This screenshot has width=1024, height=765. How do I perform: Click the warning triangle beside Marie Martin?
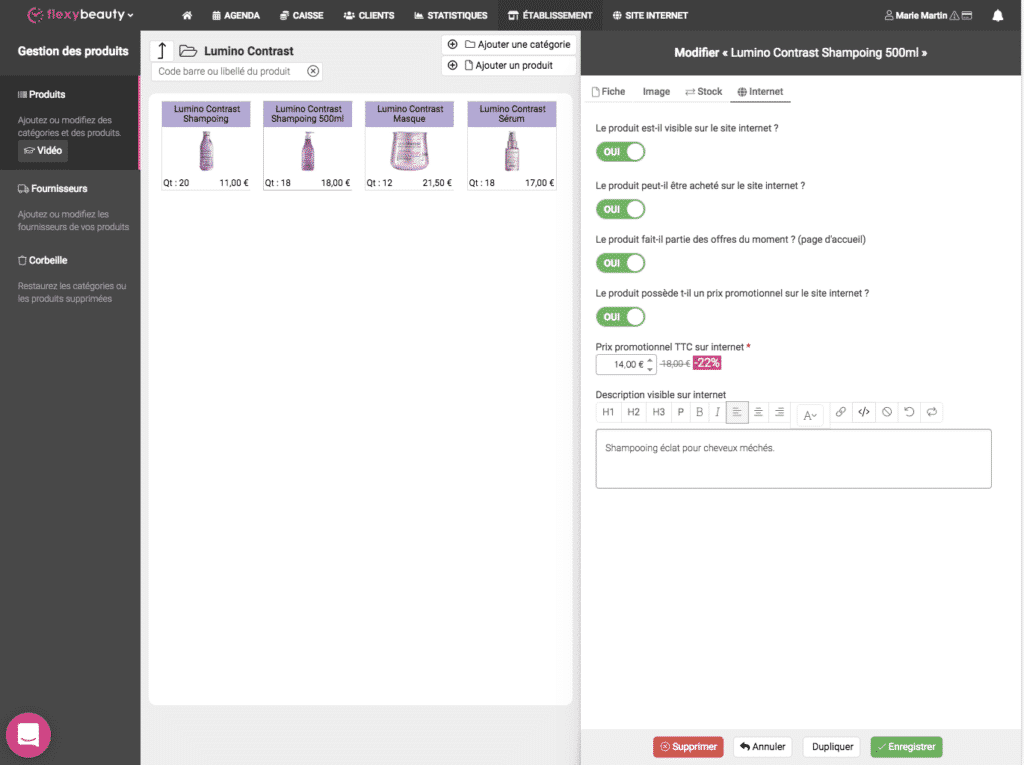[x=954, y=15]
